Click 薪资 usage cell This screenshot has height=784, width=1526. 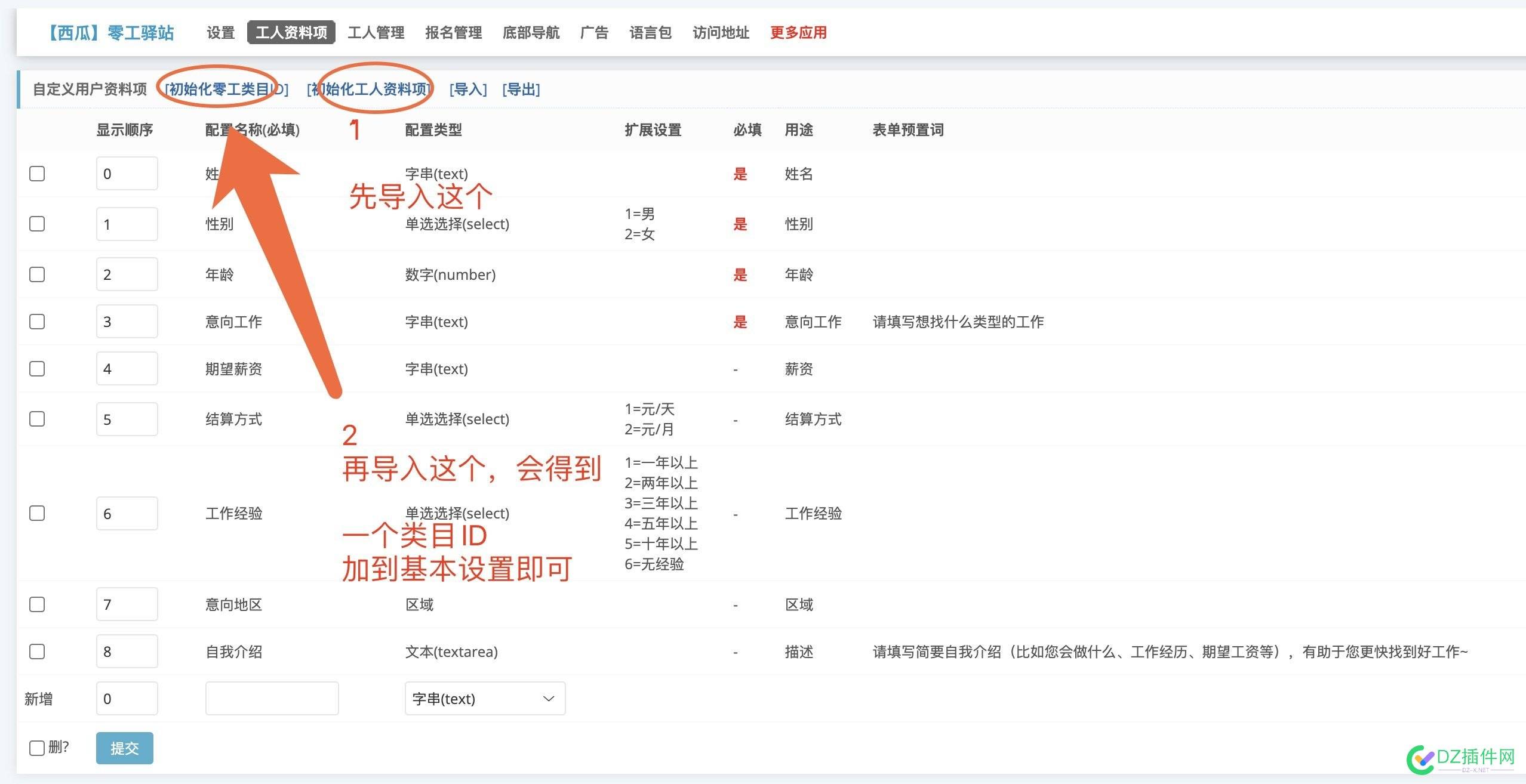coord(799,369)
